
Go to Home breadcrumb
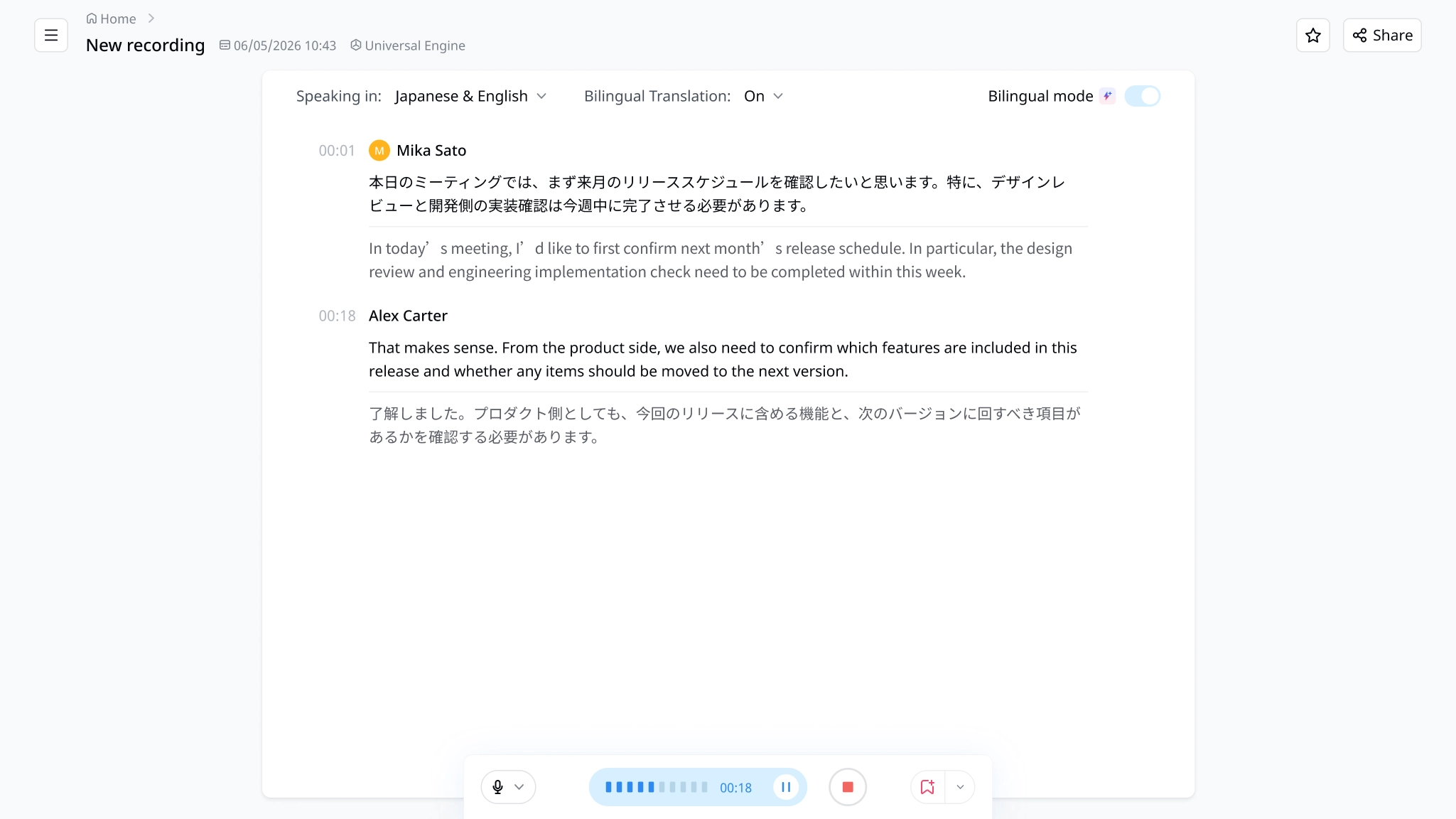[111, 19]
